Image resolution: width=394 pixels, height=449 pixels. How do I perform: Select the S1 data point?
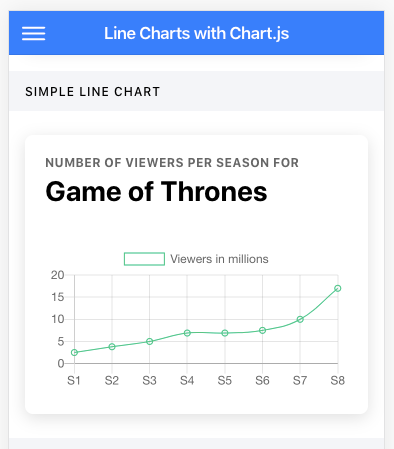[74, 352]
